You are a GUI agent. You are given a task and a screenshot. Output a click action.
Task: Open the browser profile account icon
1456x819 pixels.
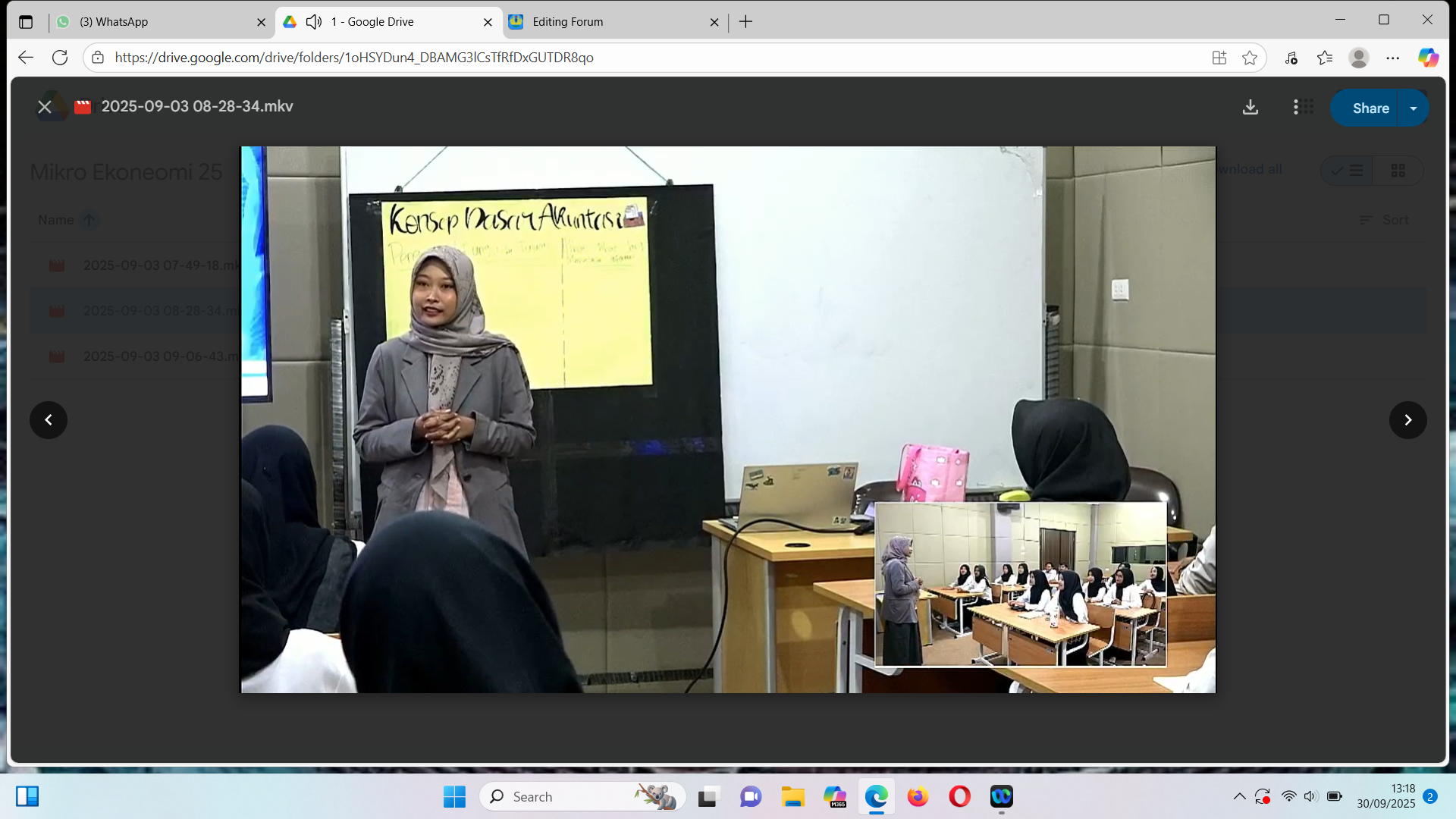coord(1358,58)
